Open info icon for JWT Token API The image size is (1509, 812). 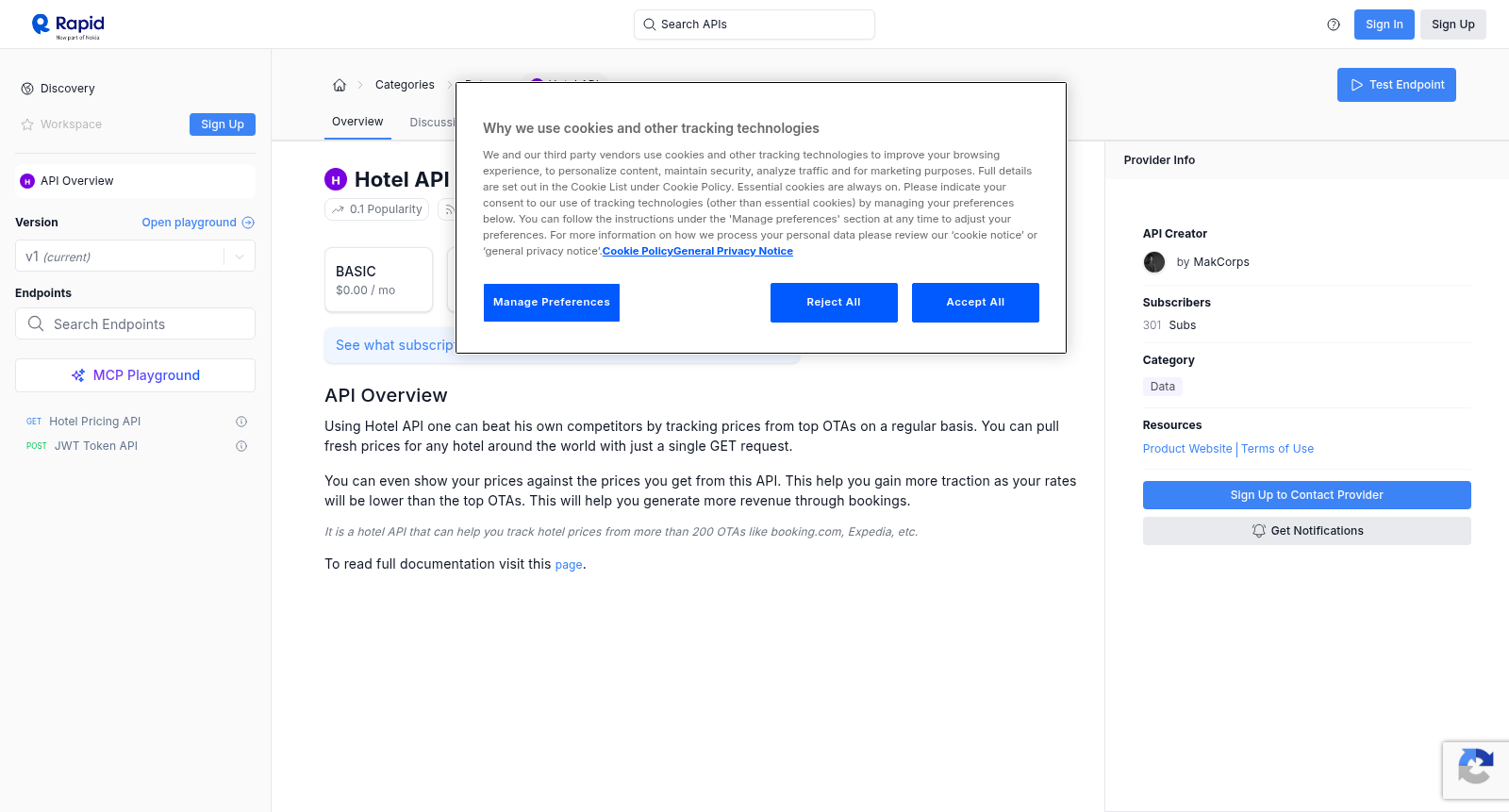[x=241, y=446]
